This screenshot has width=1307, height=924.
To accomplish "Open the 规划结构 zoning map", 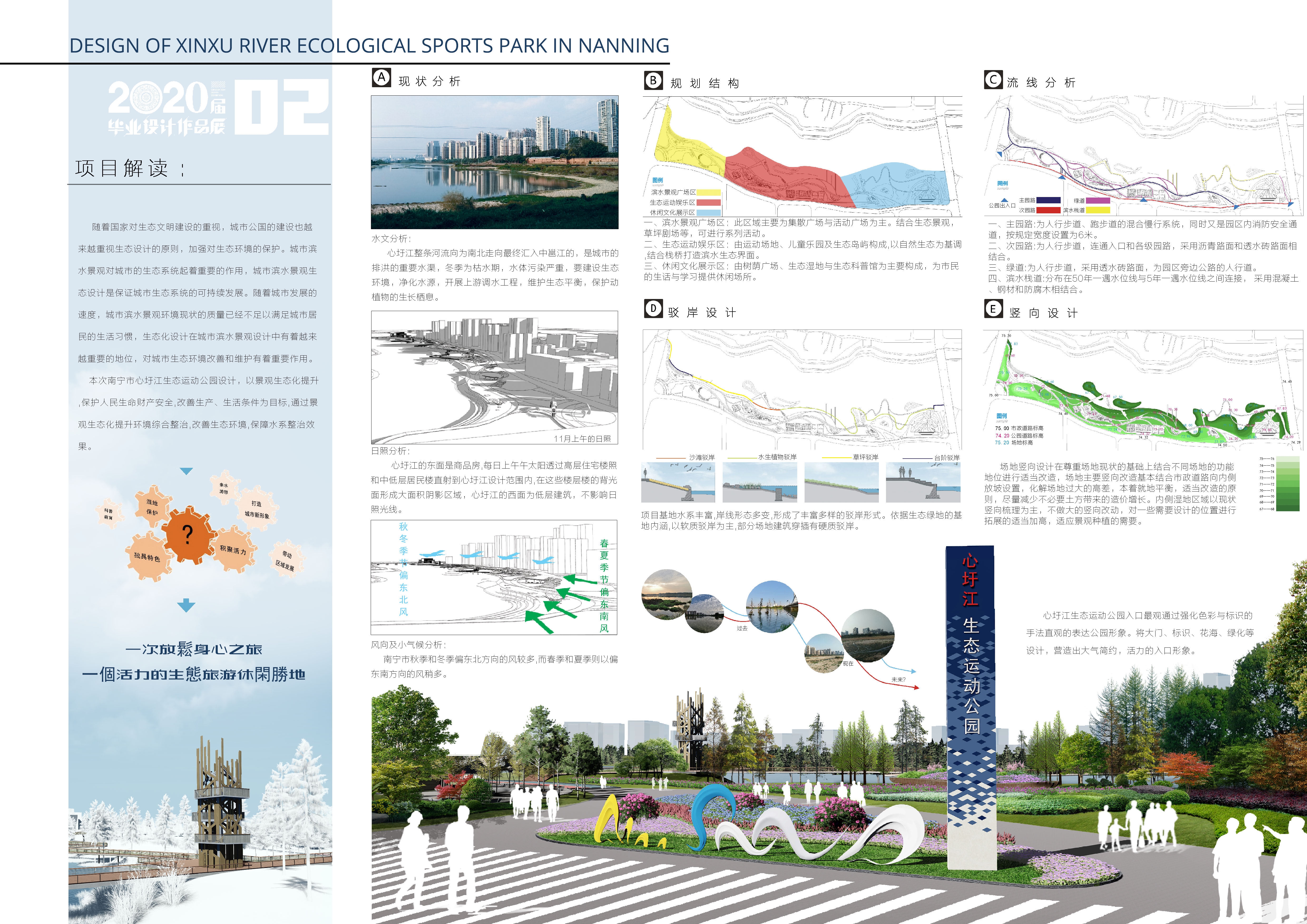I will pyautogui.click(x=803, y=156).
